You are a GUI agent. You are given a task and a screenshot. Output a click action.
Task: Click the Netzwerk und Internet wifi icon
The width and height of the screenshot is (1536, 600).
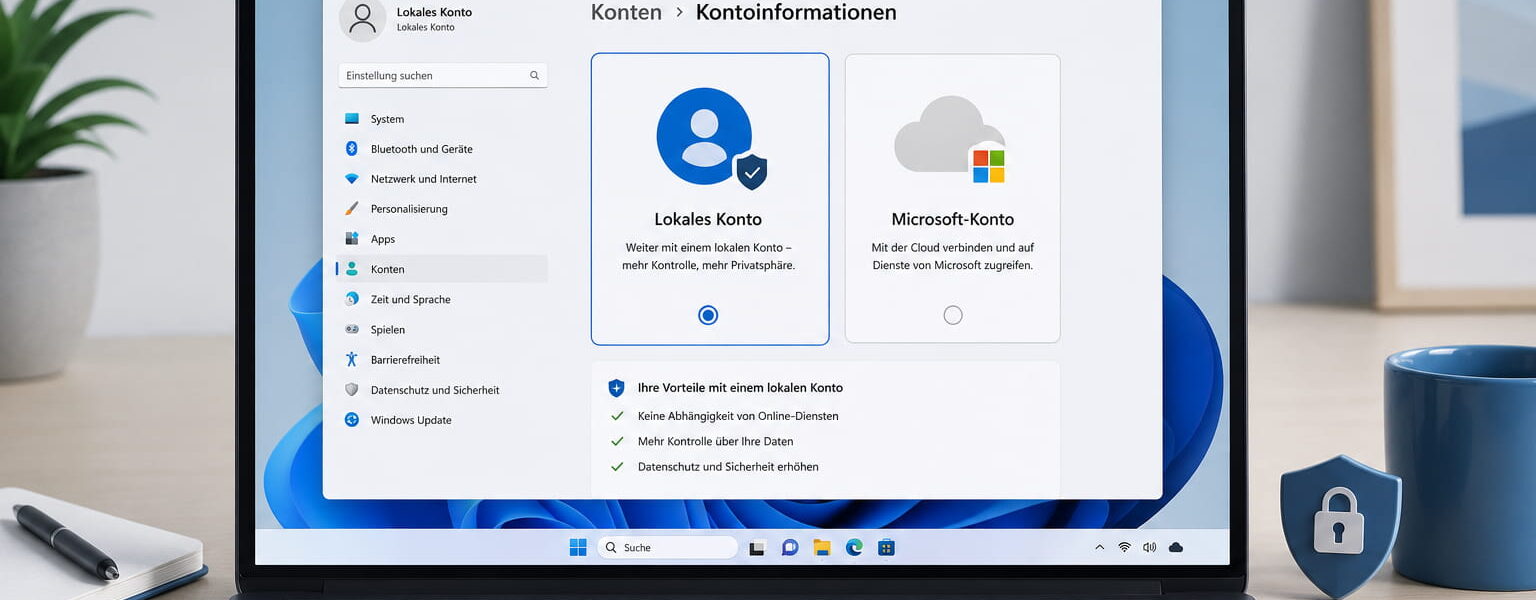[x=352, y=179]
